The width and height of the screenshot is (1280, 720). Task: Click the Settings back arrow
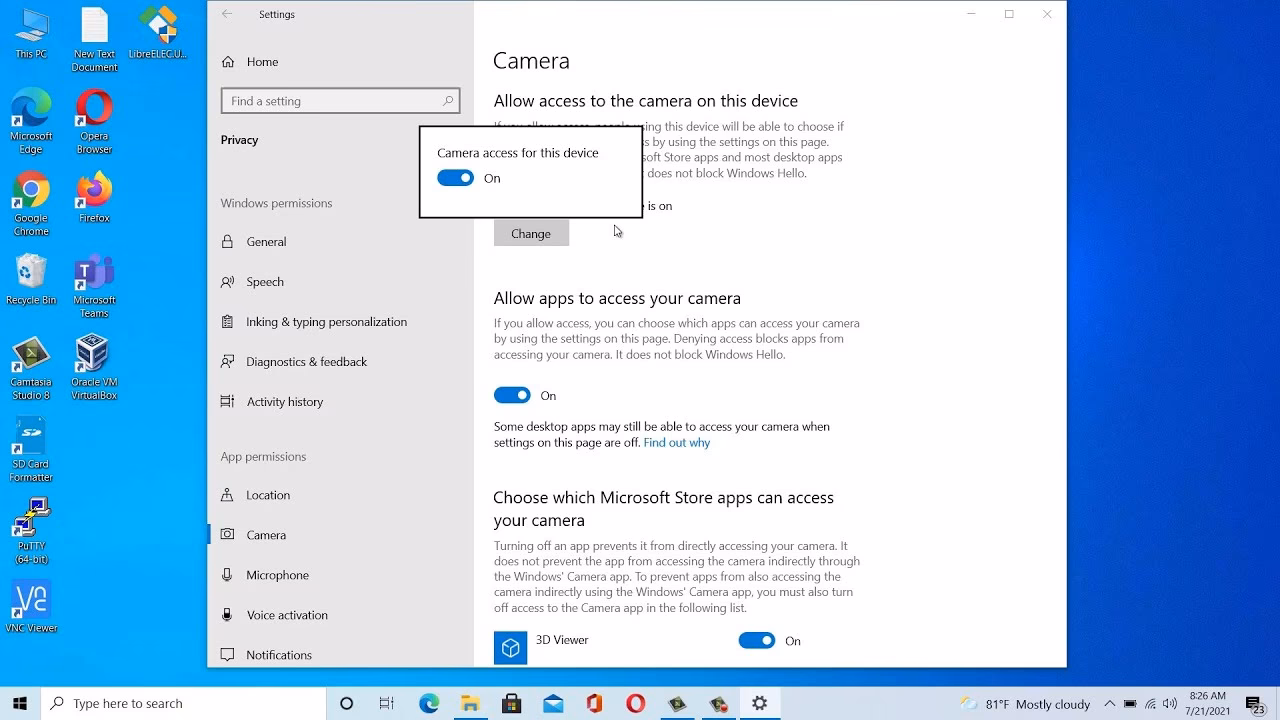(x=227, y=14)
